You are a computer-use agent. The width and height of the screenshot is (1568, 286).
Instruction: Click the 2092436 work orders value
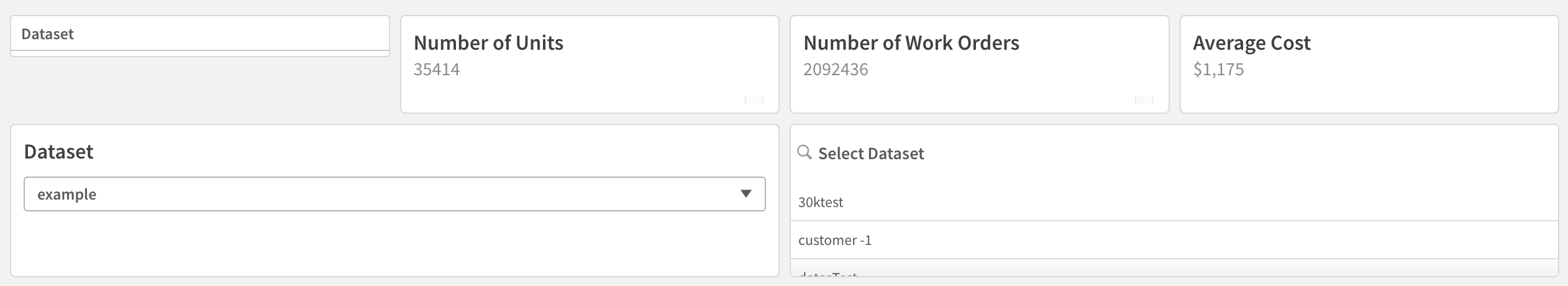click(836, 69)
